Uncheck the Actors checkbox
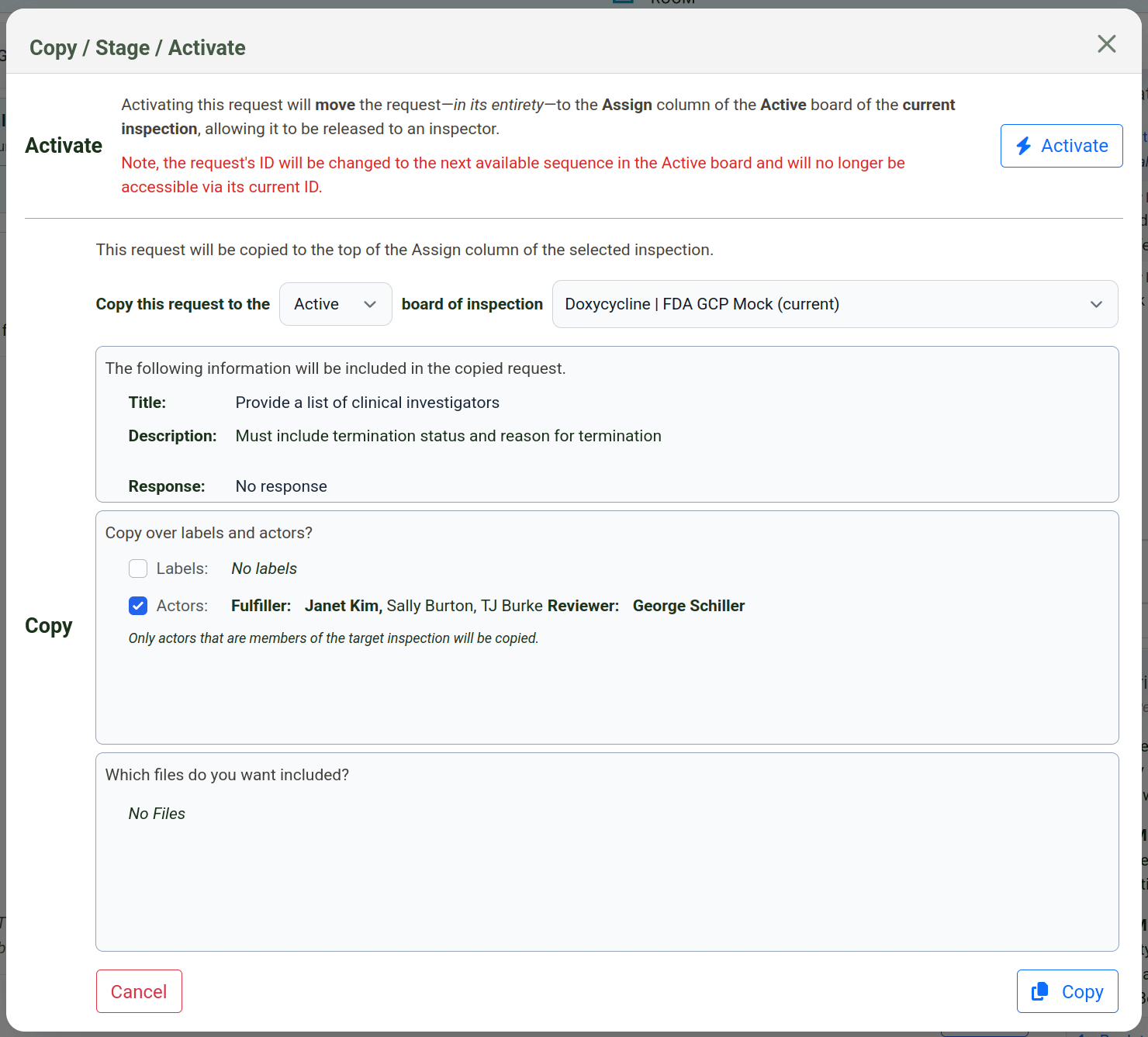This screenshot has width=1148, height=1037. (138, 606)
